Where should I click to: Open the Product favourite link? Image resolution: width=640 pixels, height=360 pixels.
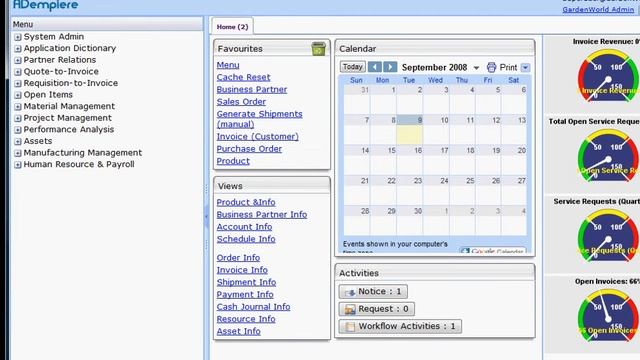[233, 161]
